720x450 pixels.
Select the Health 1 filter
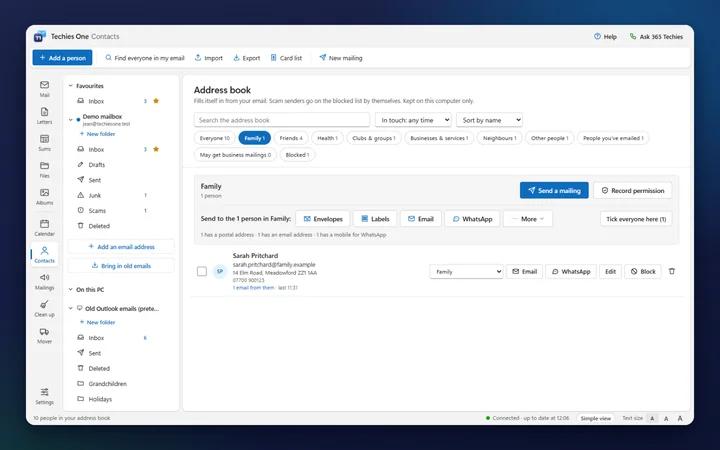pos(327,138)
